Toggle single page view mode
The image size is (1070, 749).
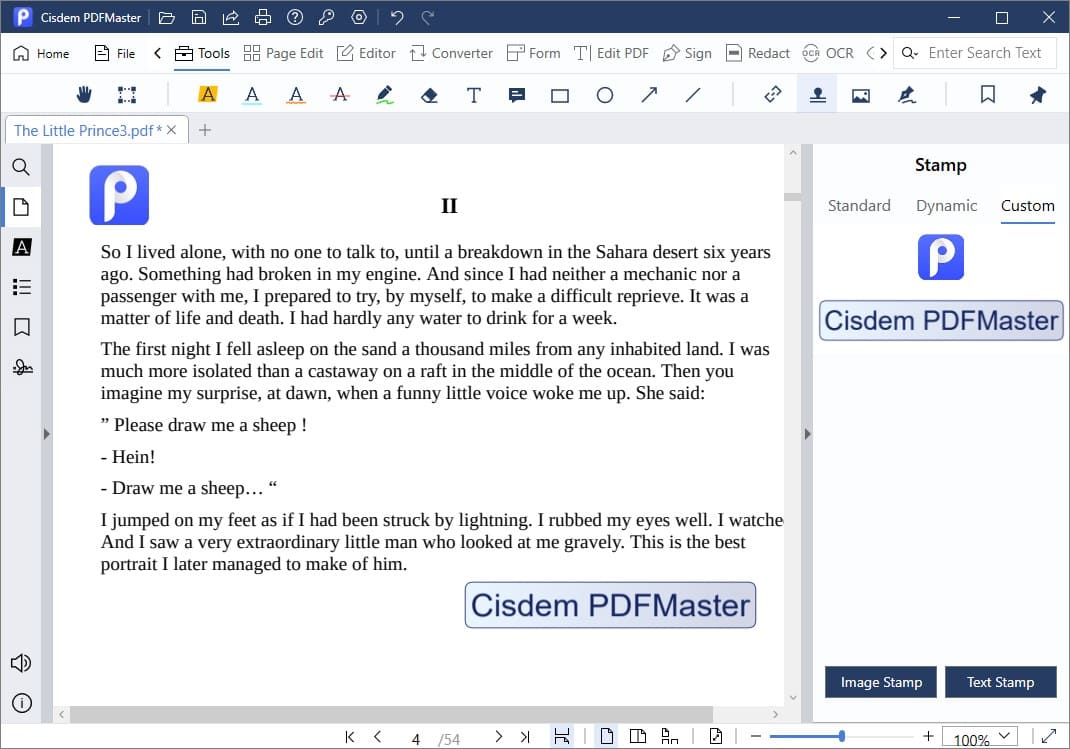coord(607,735)
